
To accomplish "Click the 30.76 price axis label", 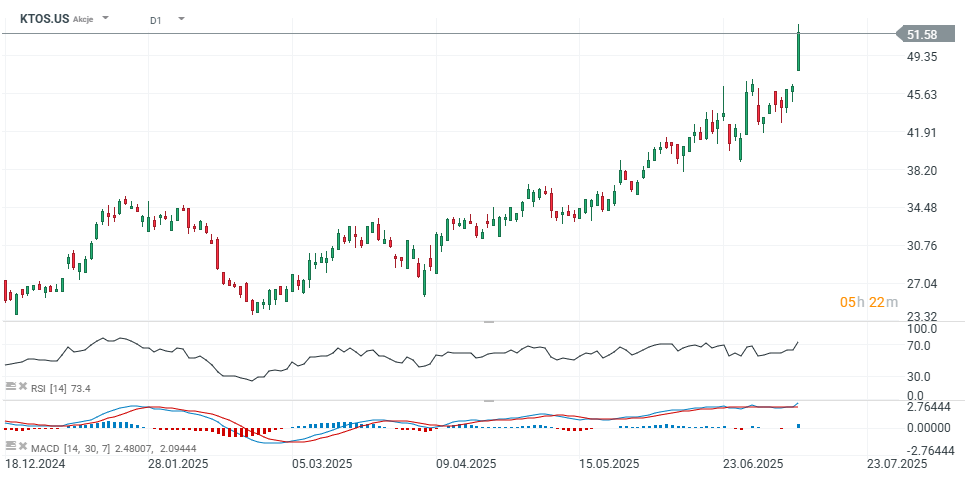I will (x=922, y=246).
